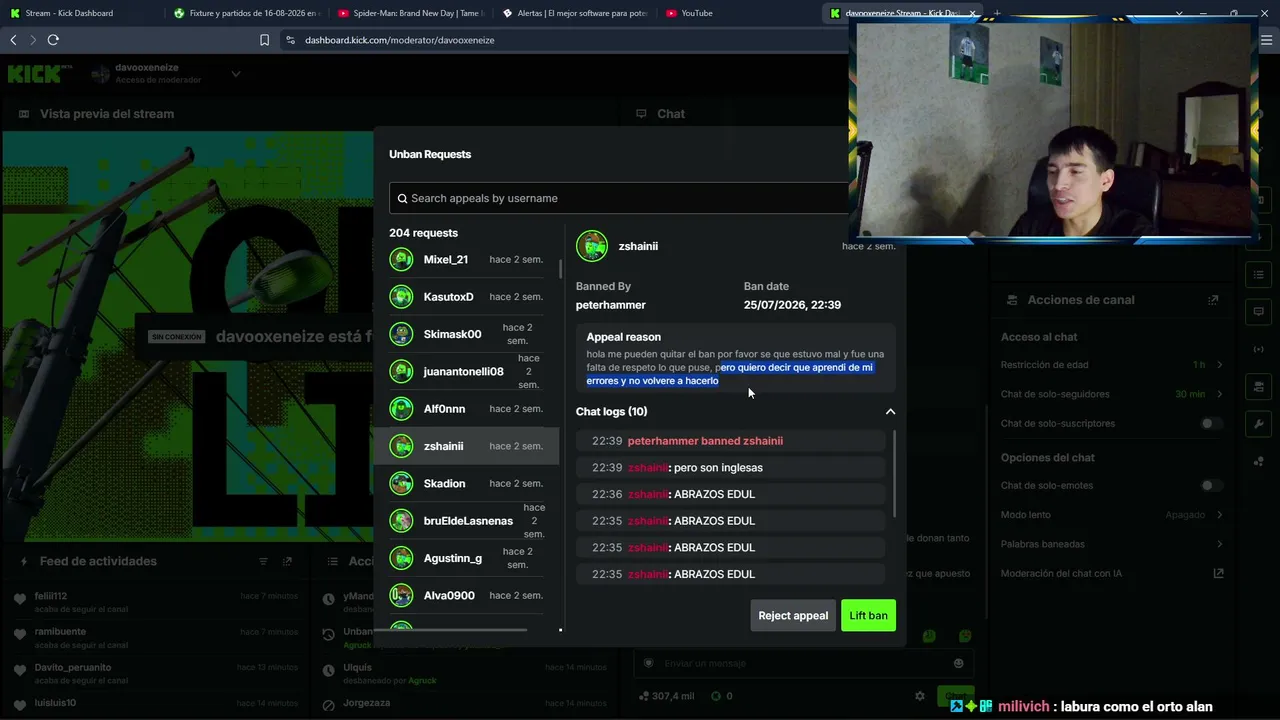Click the chat identity badge icon
Screen dimensions: 1280x720
tap(649, 663)
